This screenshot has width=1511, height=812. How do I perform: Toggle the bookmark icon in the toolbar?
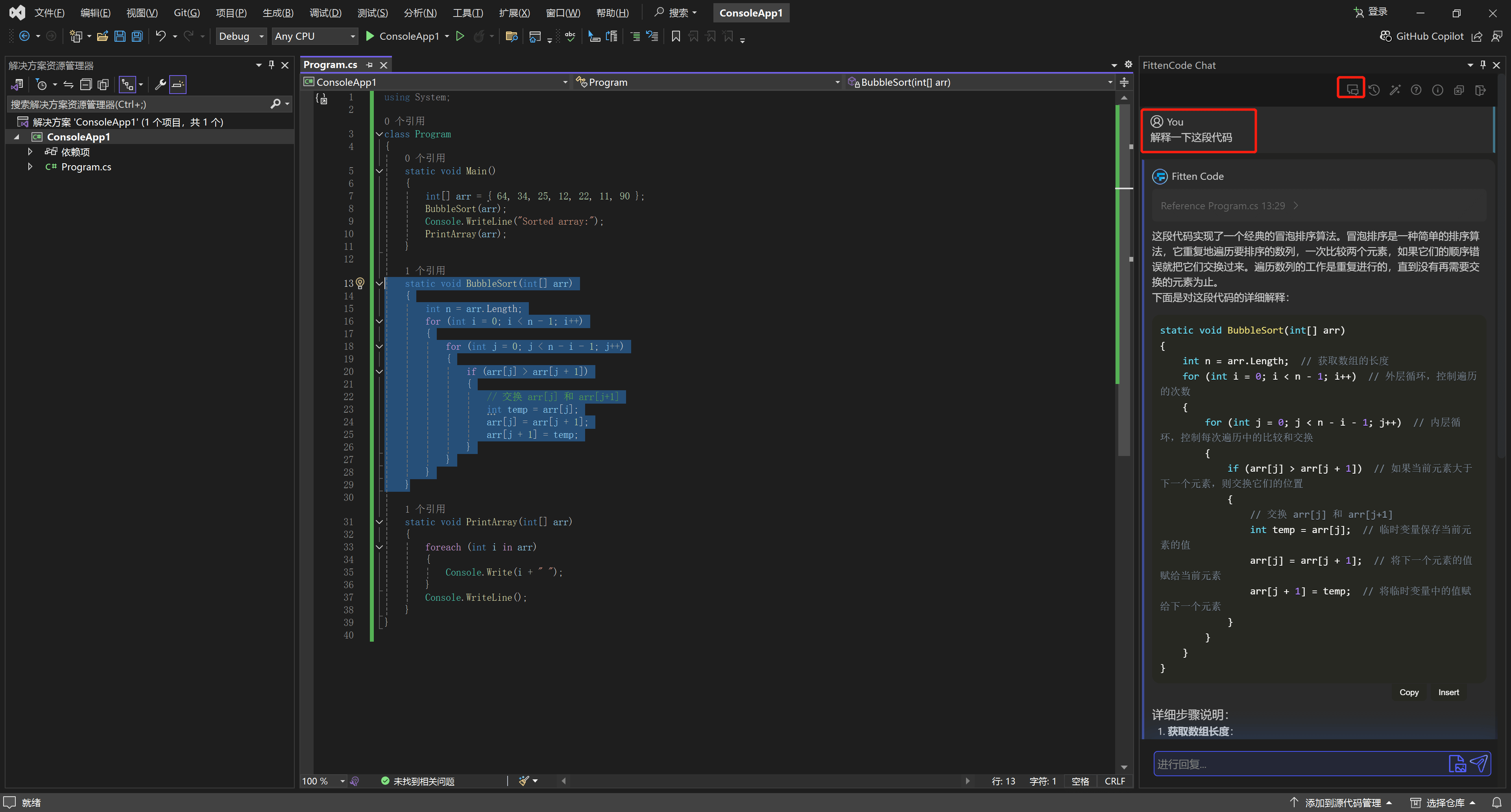click(x=676, y=36)
